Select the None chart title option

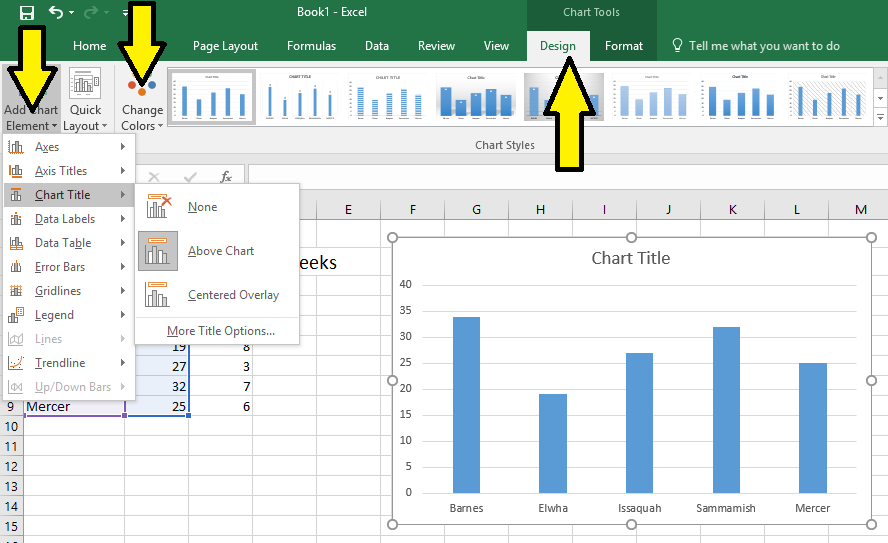coord(202,207)
